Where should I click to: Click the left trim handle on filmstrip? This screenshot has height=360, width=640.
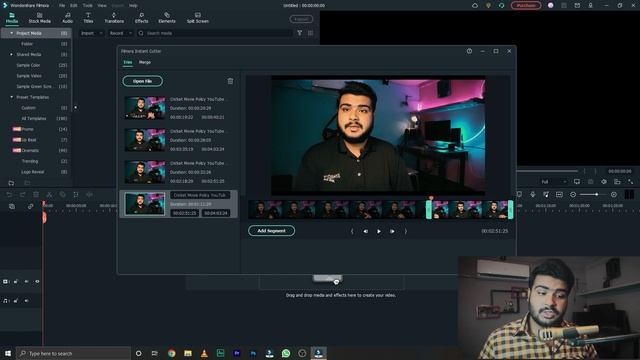pyautogui.click(x=429, y=209)
